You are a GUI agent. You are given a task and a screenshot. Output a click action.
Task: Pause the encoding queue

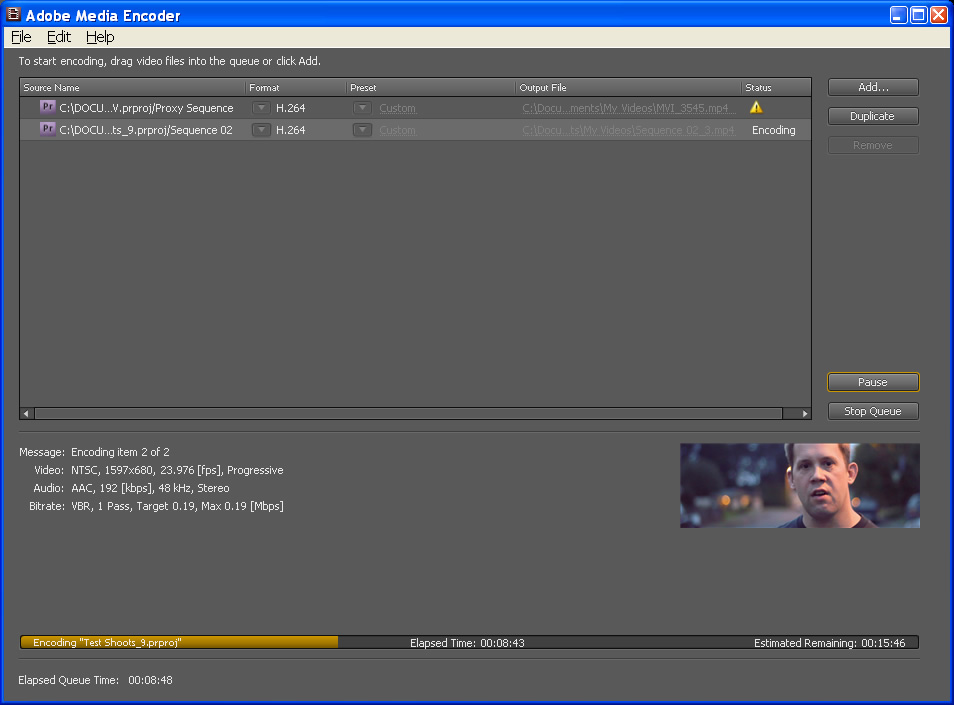873,382
